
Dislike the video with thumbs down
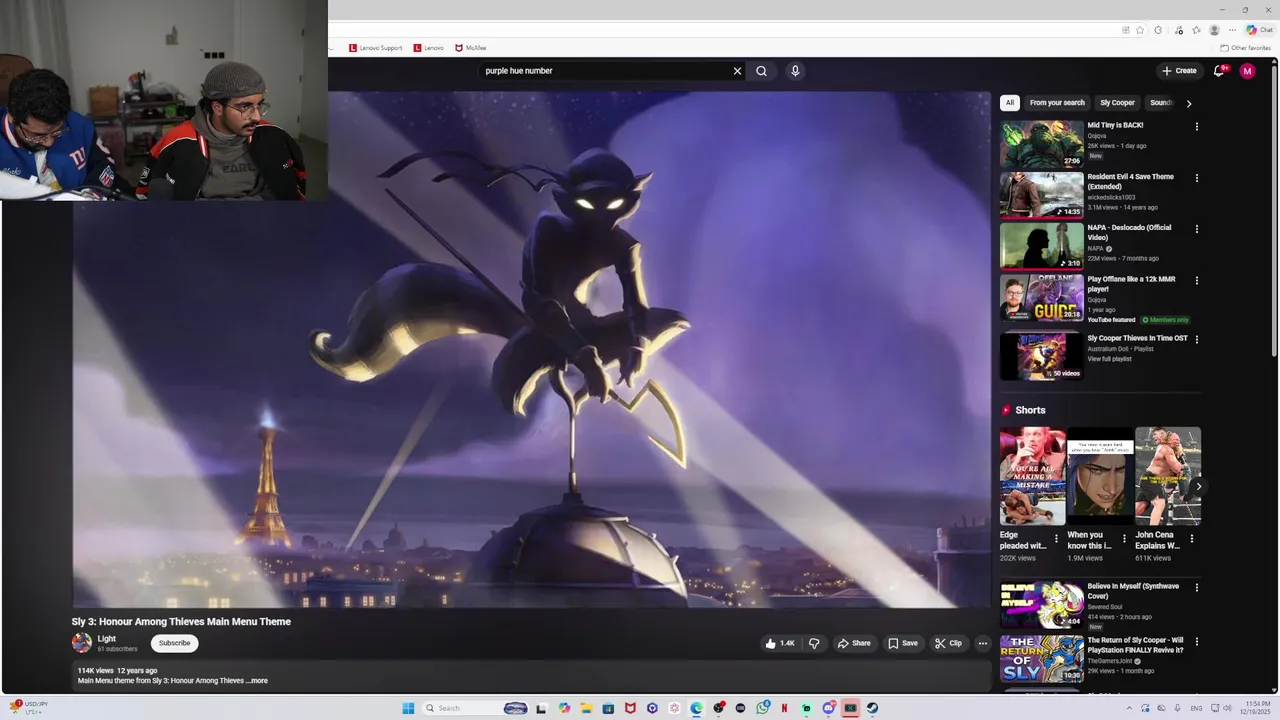(x=814, y=643)
